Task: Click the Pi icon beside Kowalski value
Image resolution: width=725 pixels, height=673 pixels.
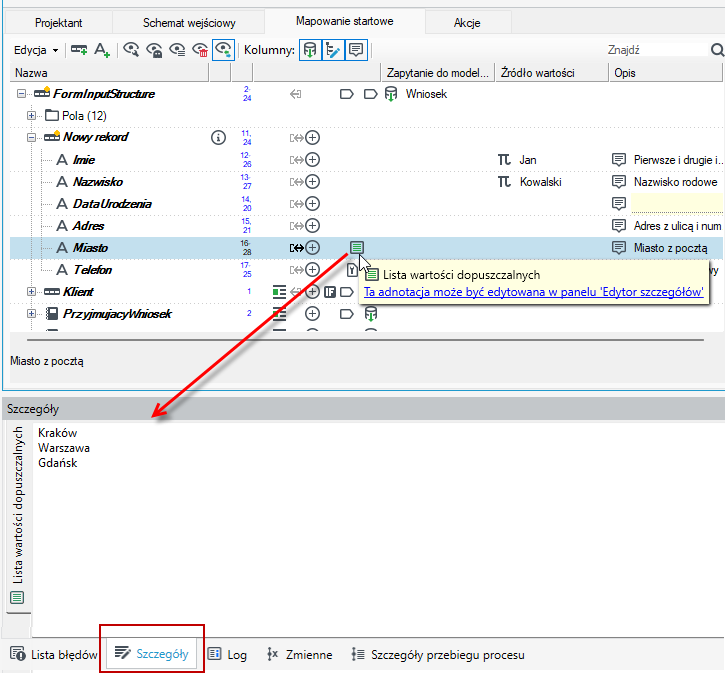Action: [x=504, y=182]
